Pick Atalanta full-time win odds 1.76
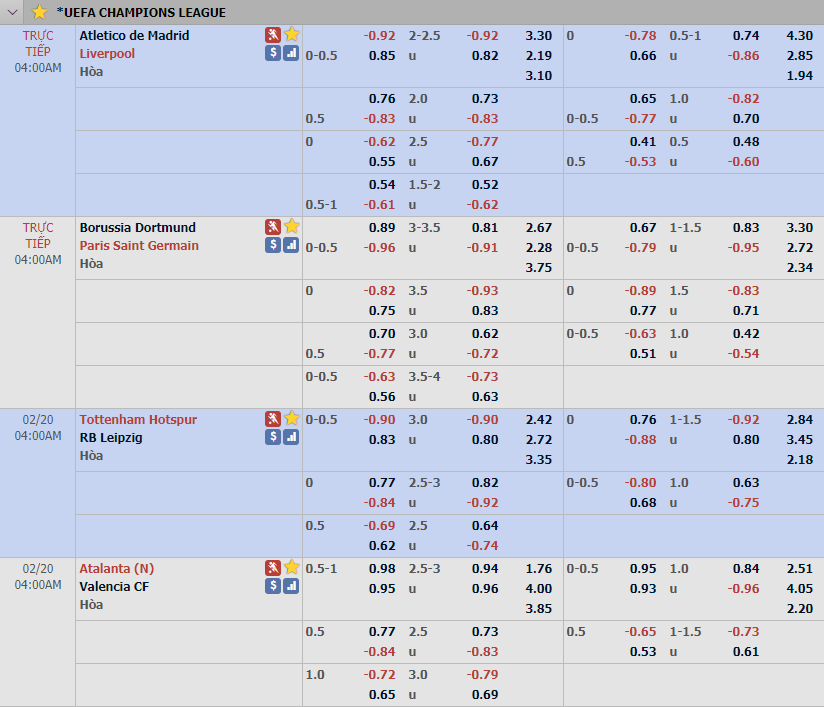 click(539, 569)
